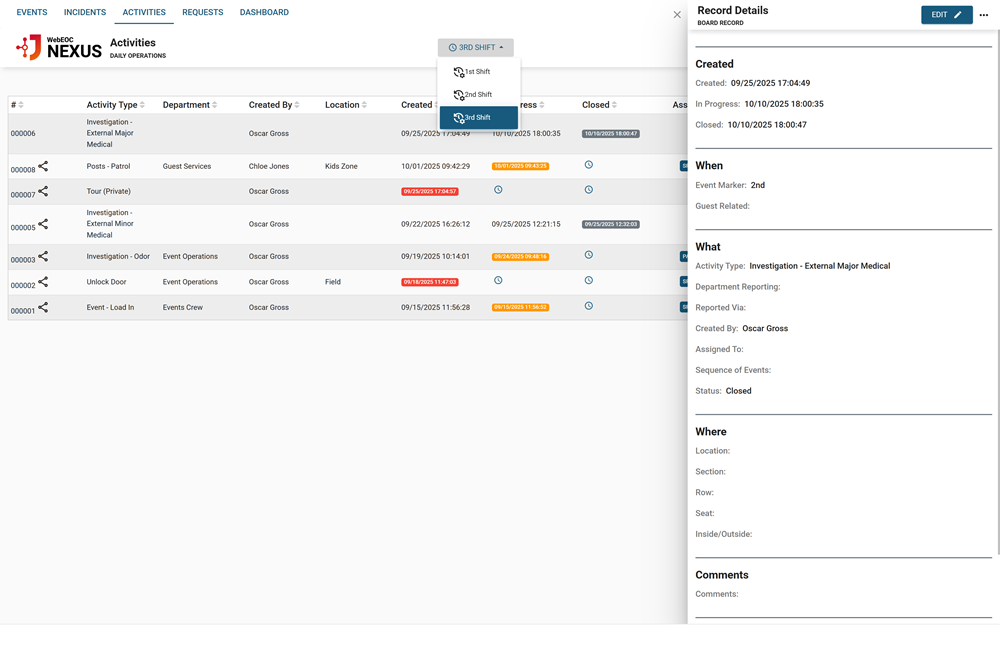This screenshot has height=646, width=1000.
Task: Close the Record Details panel
Action: (677, 15)
